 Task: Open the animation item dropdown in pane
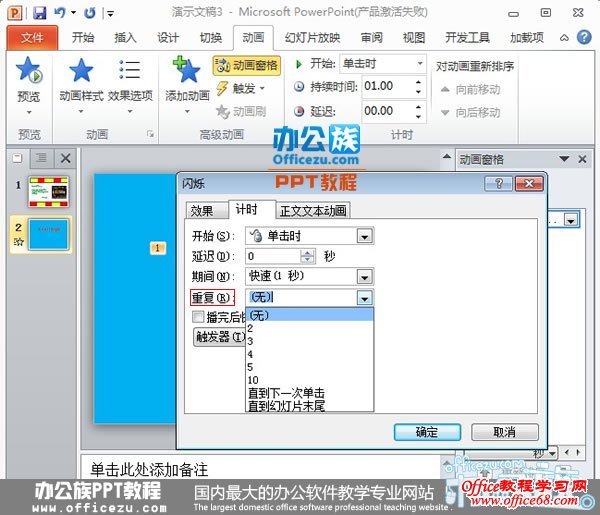coord(571,220)
